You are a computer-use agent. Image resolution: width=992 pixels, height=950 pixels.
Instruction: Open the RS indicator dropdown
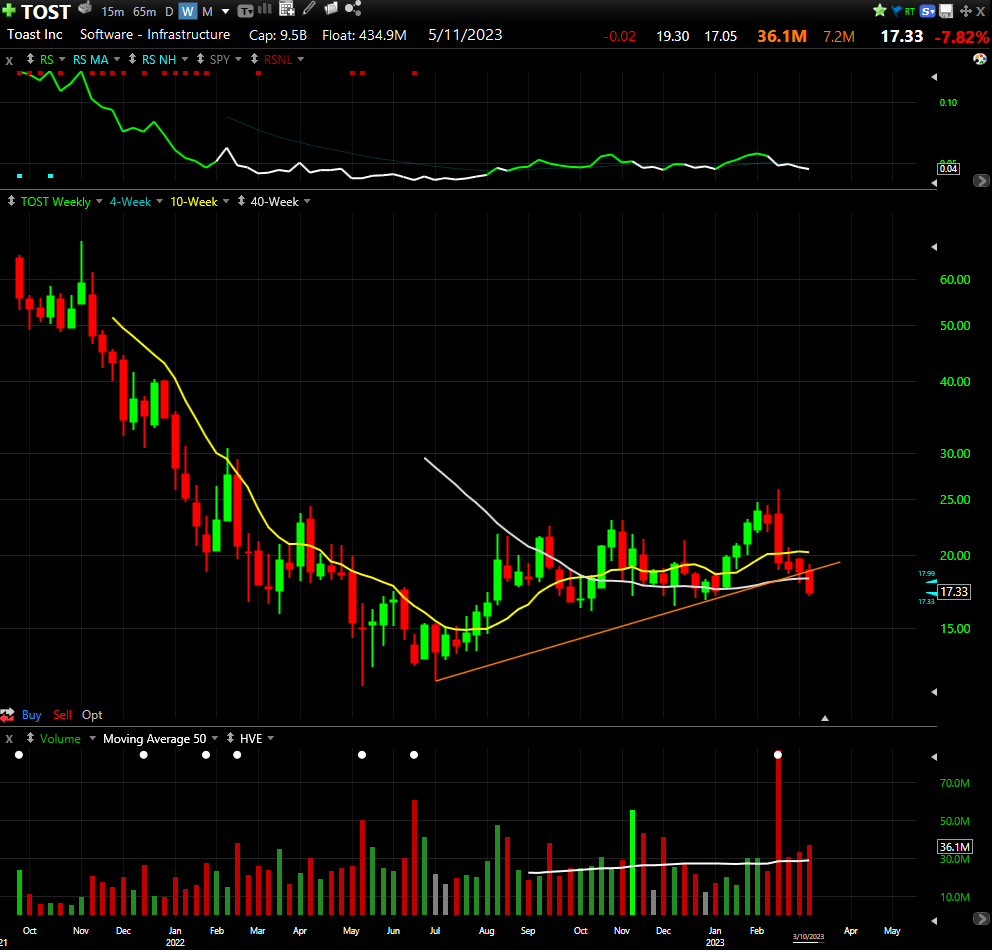coord(62,59)
